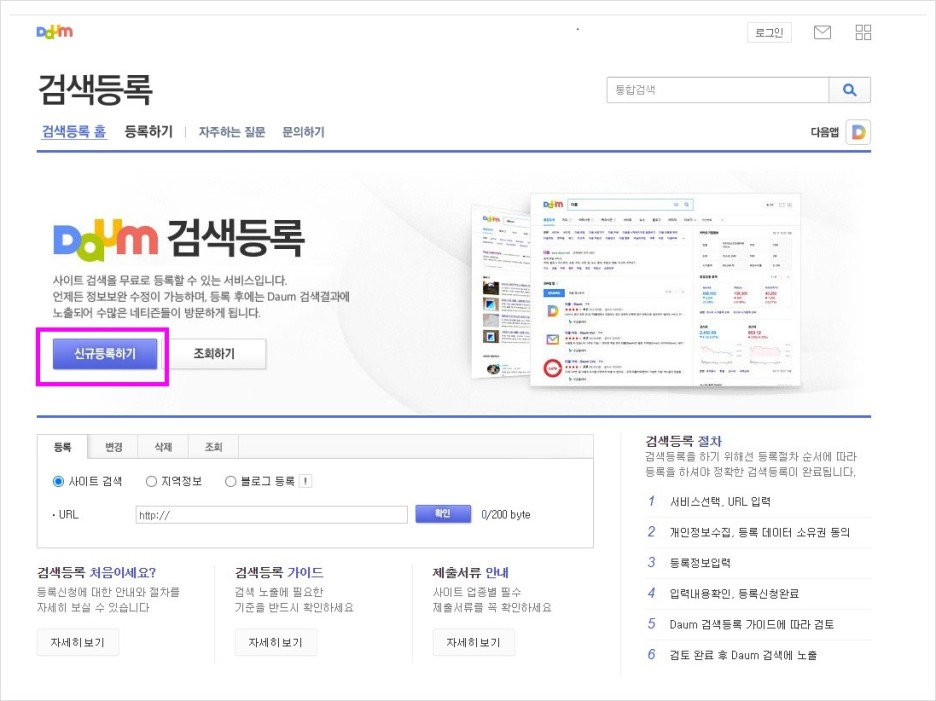Click the 확인 button next to URL
This screenshot has height=701, width=936.
click(x=442, y=514)
